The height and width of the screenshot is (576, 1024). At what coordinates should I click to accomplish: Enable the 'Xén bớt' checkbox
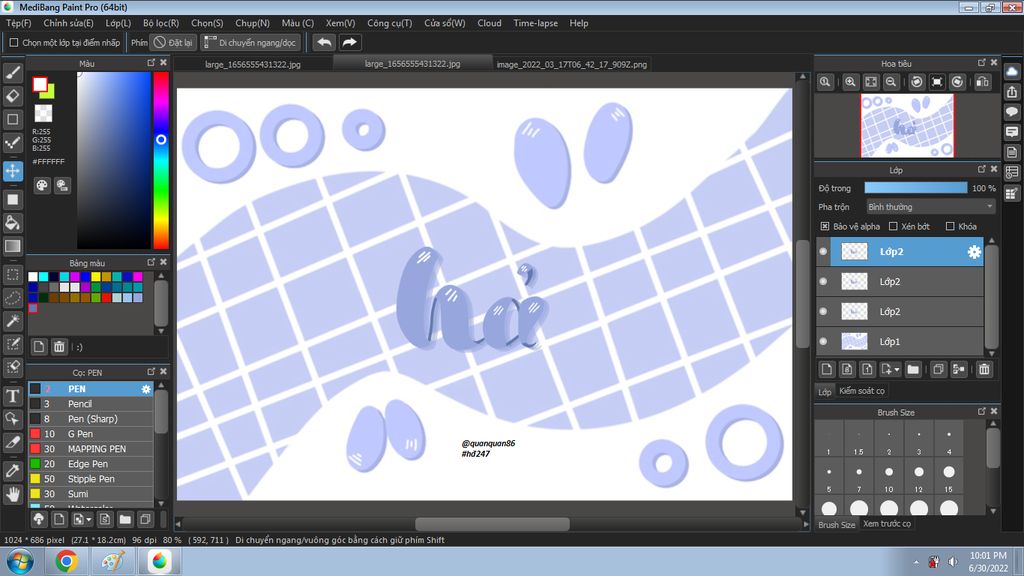point(893,227)
